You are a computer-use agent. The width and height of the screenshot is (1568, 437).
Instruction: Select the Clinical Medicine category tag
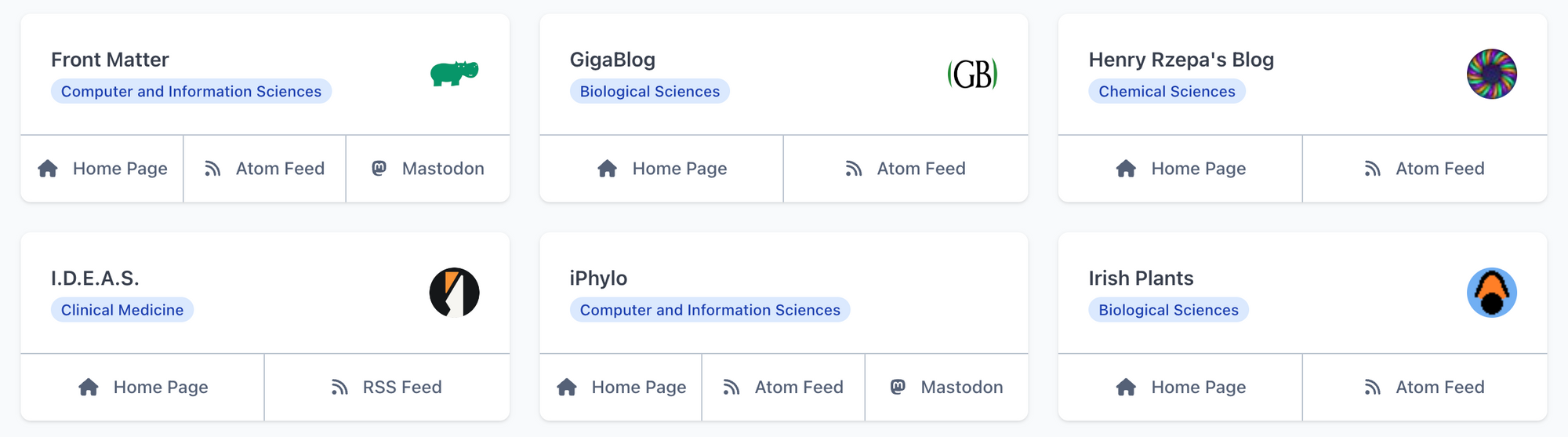click(122, 310)
